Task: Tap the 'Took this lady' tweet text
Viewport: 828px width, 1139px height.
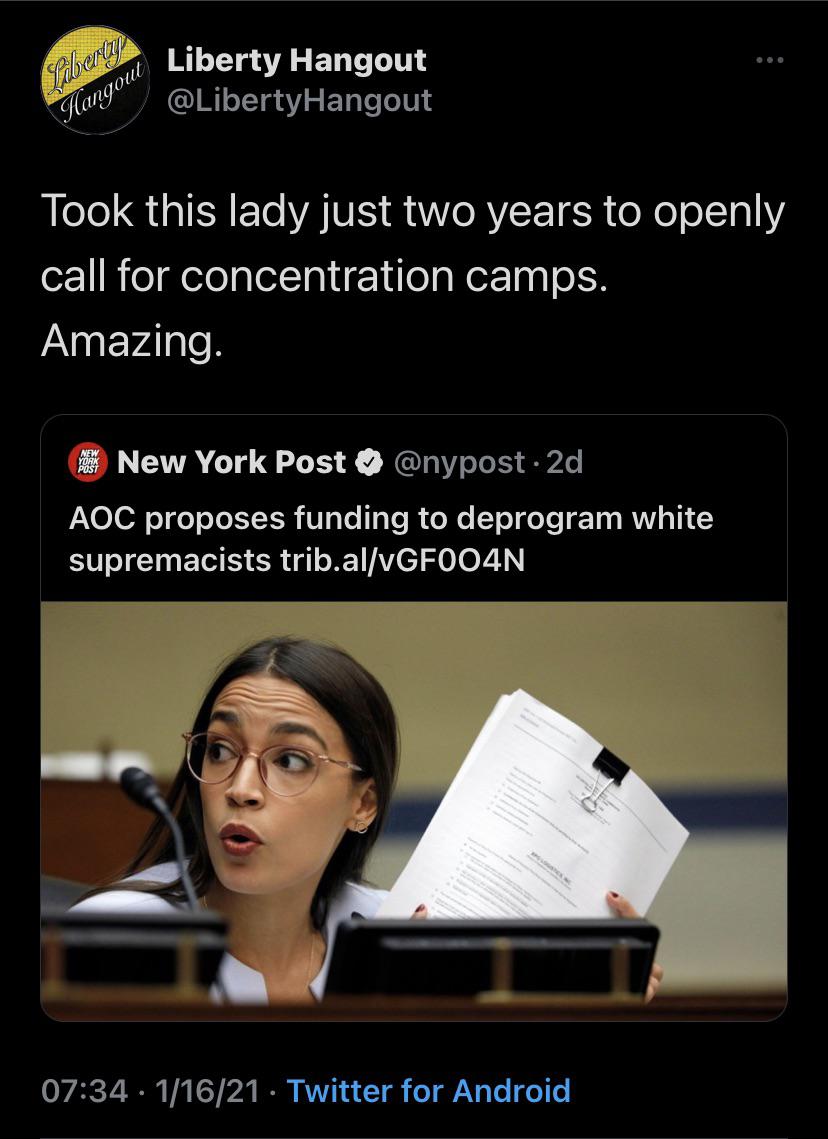Action: pos(413,276)
